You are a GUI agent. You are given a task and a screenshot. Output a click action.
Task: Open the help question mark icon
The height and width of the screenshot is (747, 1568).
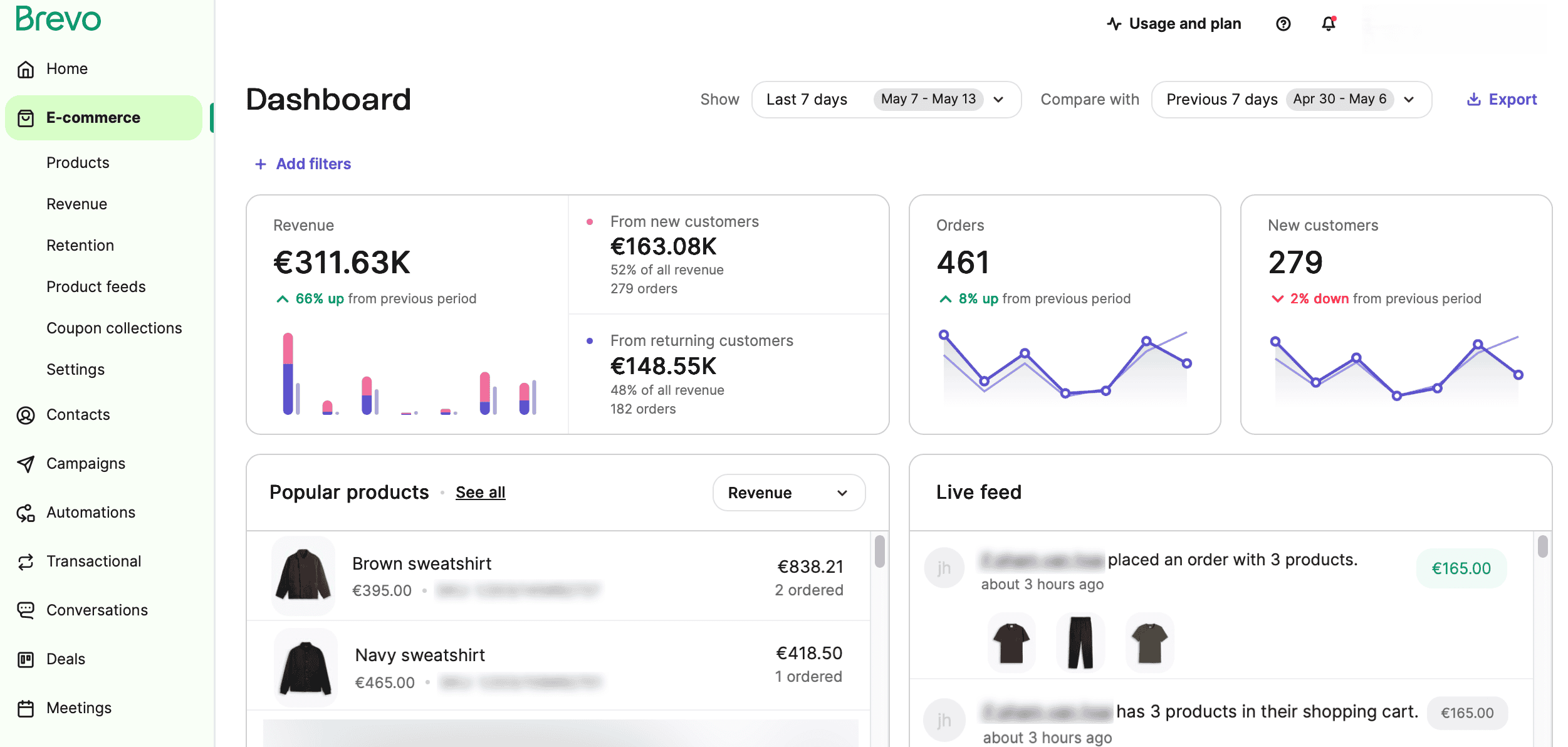[x=1283, y=24]
